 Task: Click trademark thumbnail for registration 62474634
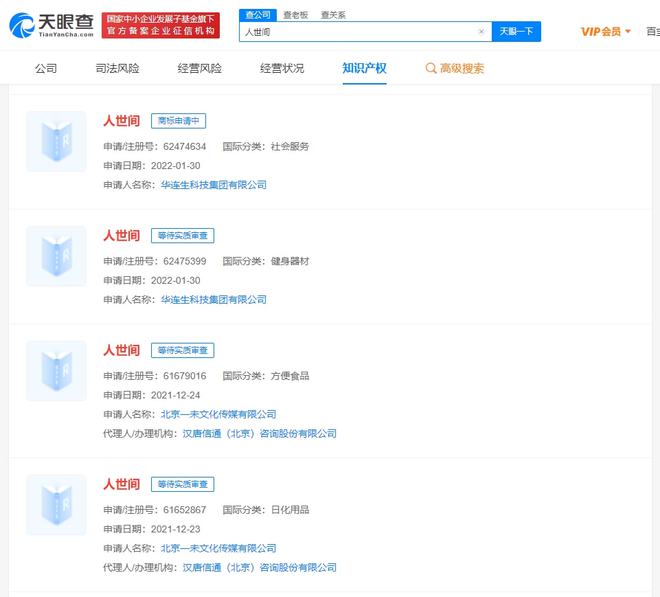click(56, 141)
